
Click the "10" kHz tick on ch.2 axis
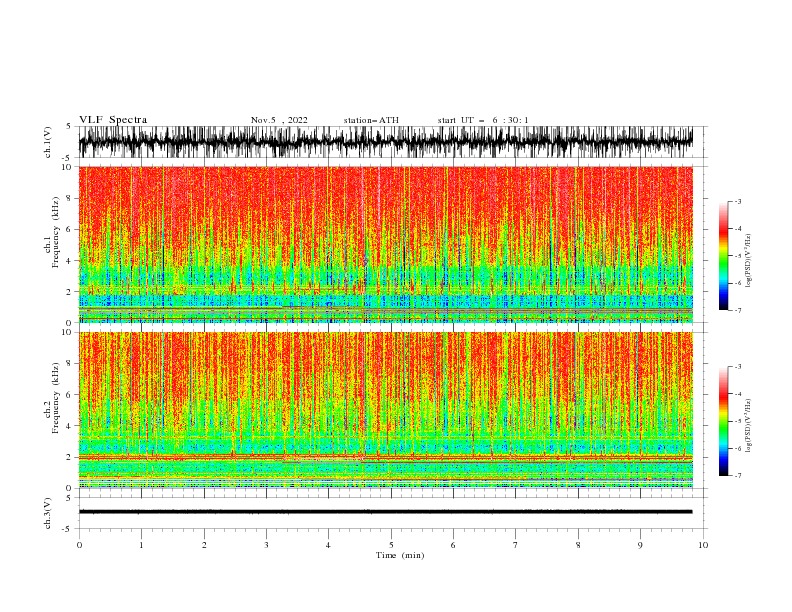(68, 332)
